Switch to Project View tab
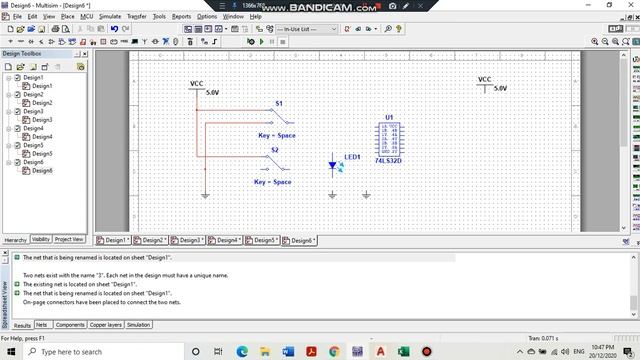Image resolution: width=640 pixels, height=360 pixels. [69, 240]
